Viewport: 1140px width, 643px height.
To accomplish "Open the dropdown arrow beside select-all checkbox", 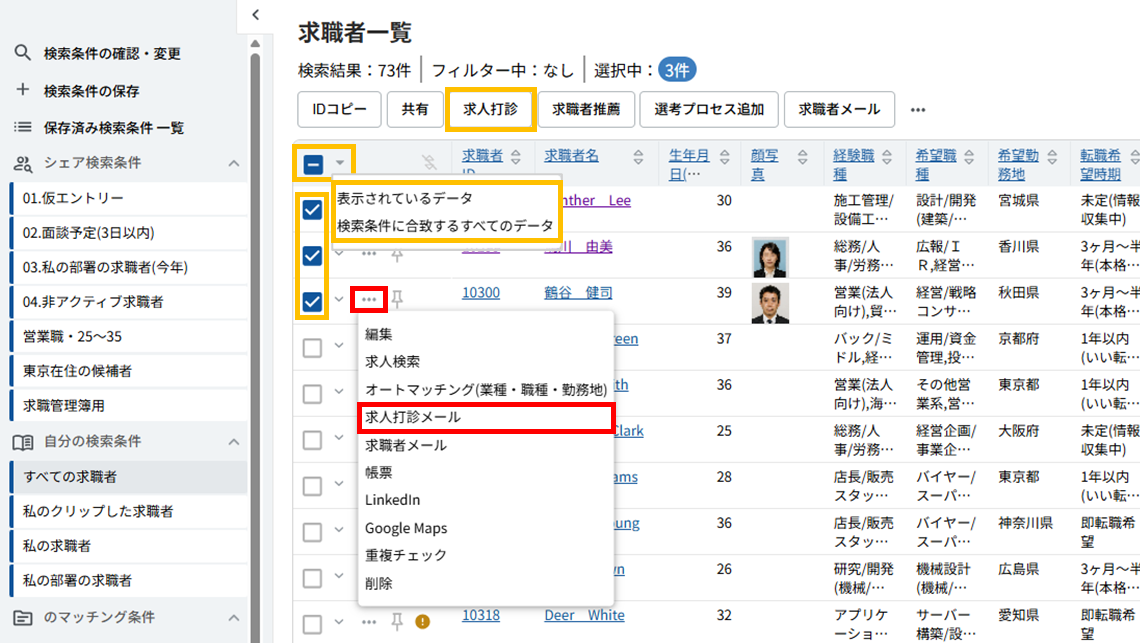I will click(340, 163).
